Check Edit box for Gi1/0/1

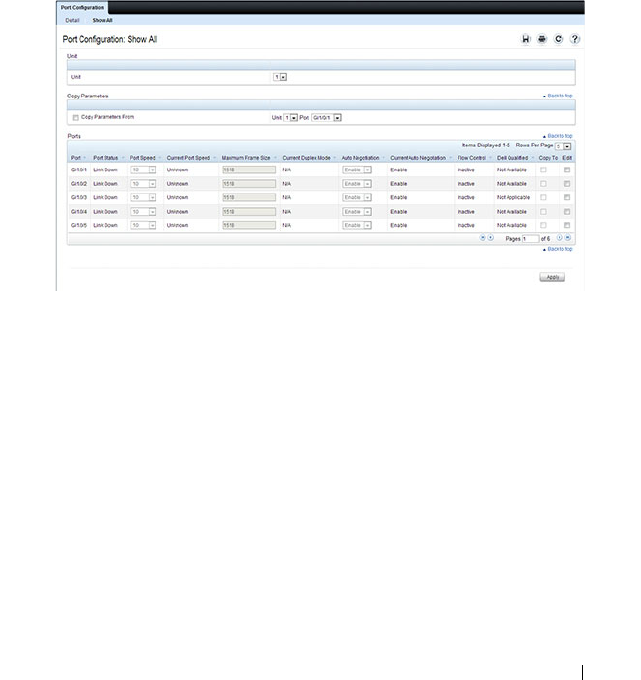[x=567, y=170]
